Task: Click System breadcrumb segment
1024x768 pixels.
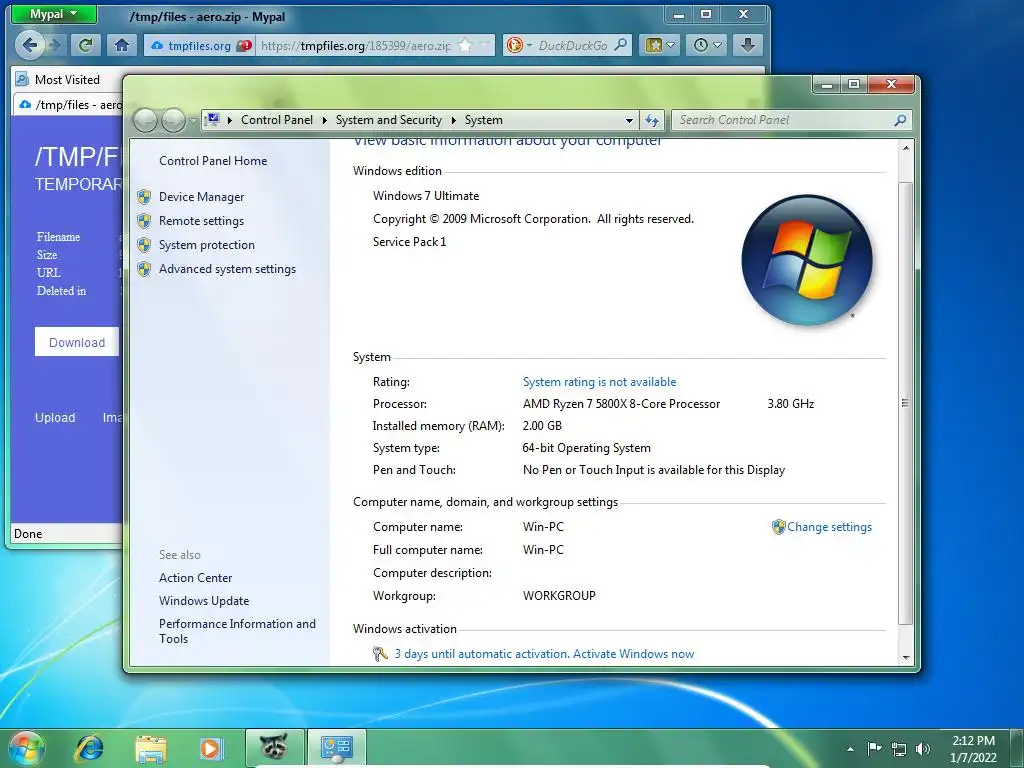Action: point(483,120)
